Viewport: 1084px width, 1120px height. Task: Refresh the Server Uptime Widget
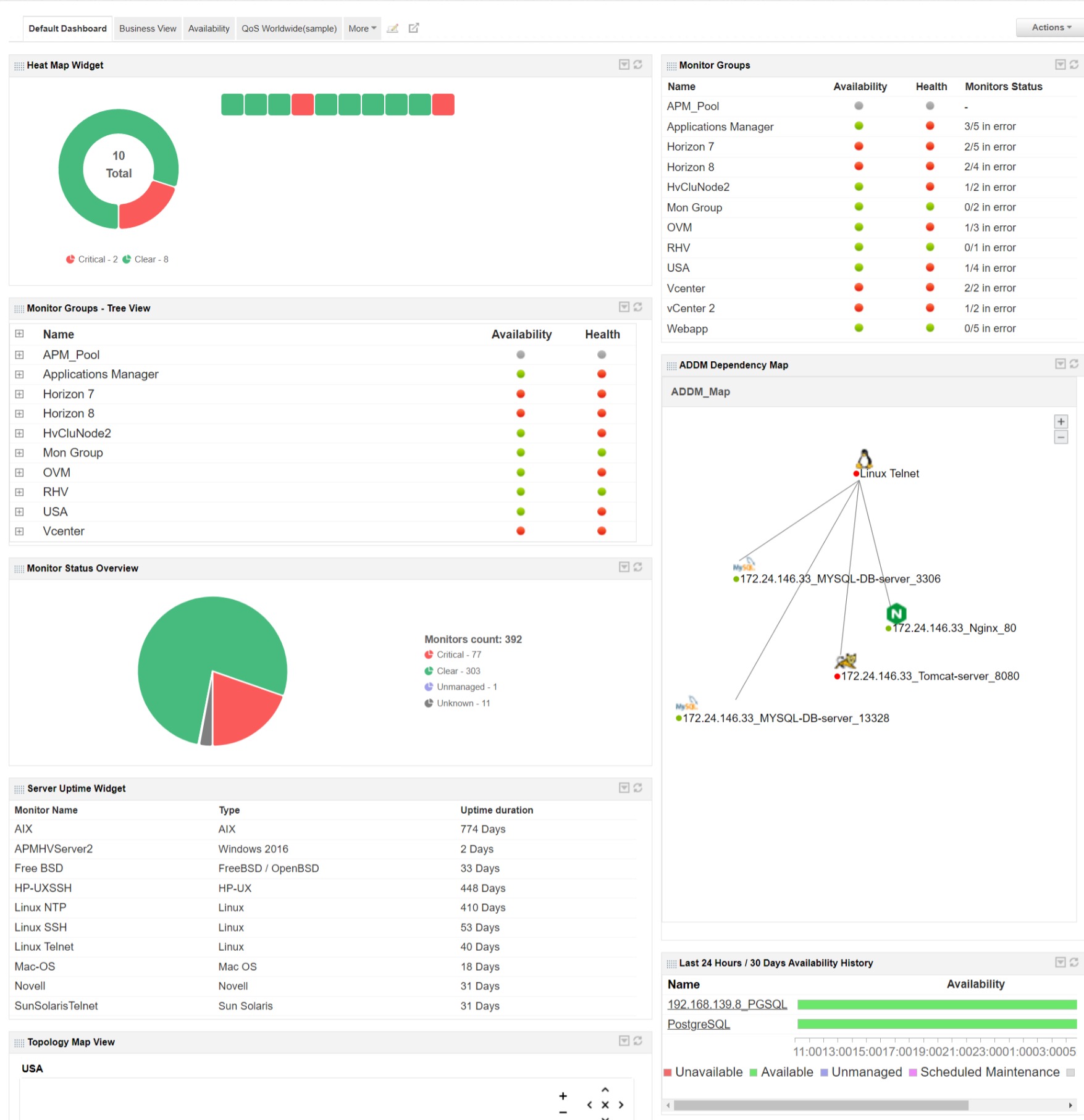pyautogui.click(x=639, y=788)
